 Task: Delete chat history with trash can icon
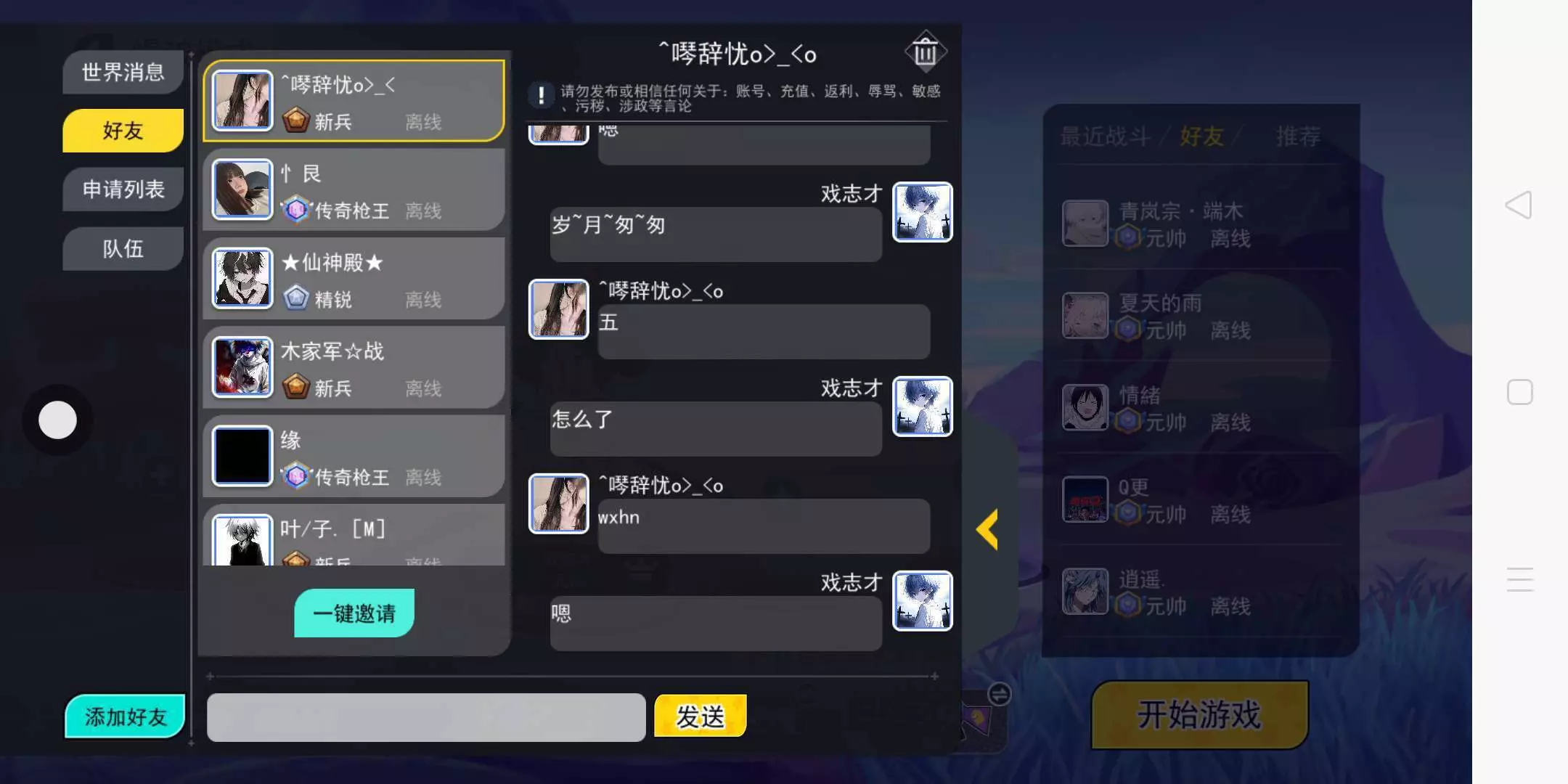click(x=926, y=52)
